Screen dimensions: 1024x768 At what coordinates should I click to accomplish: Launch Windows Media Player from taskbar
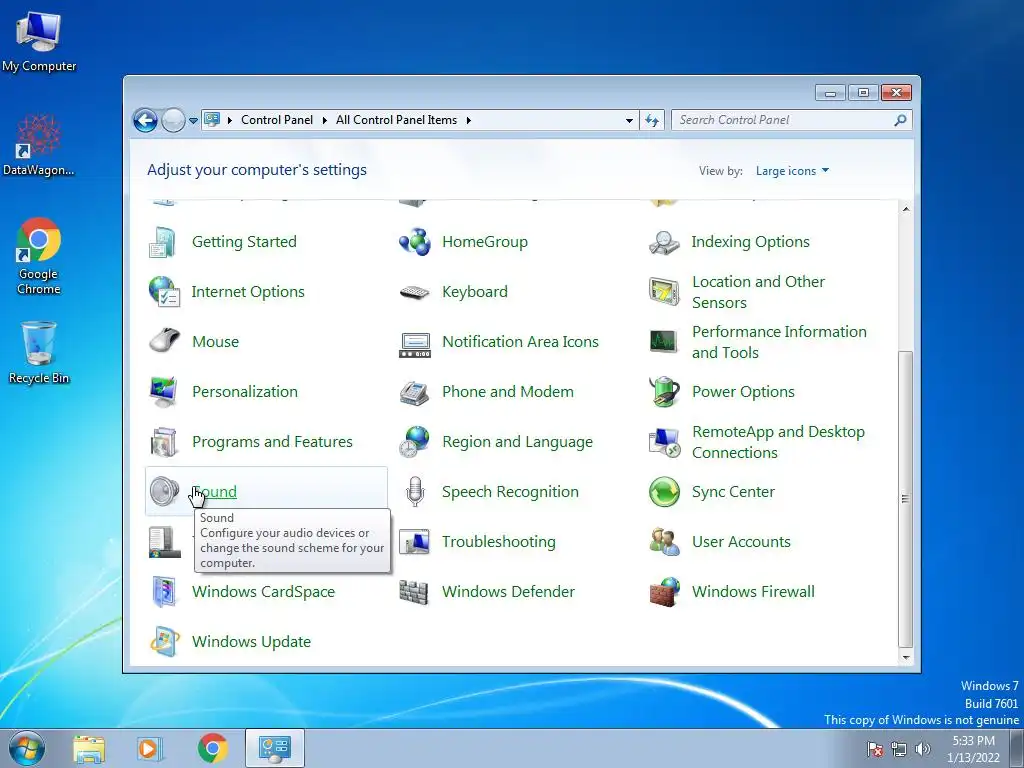click(150, 749)
